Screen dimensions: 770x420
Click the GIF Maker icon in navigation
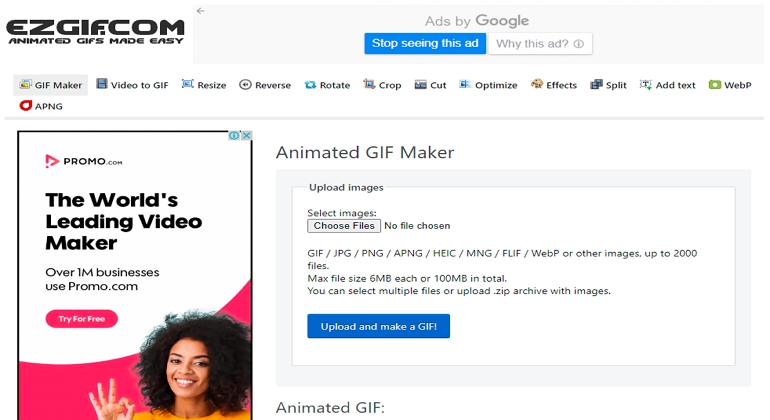25,84
